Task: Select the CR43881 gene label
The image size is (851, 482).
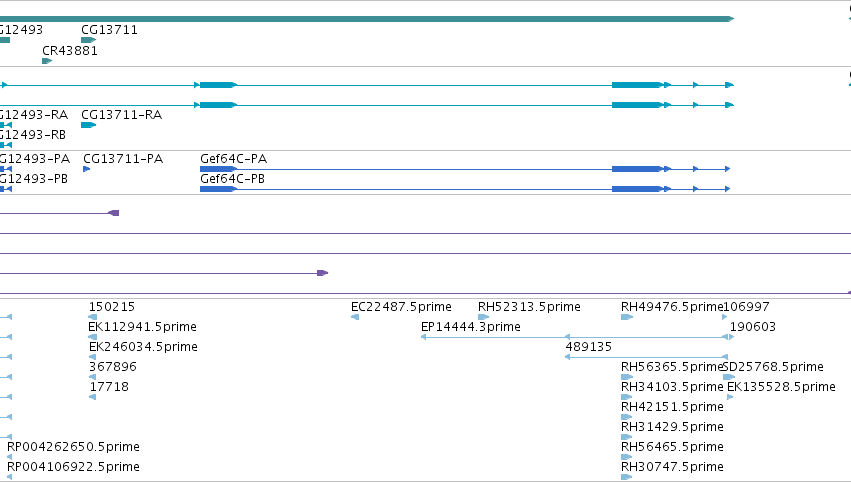Action: (x=70, y=50)
